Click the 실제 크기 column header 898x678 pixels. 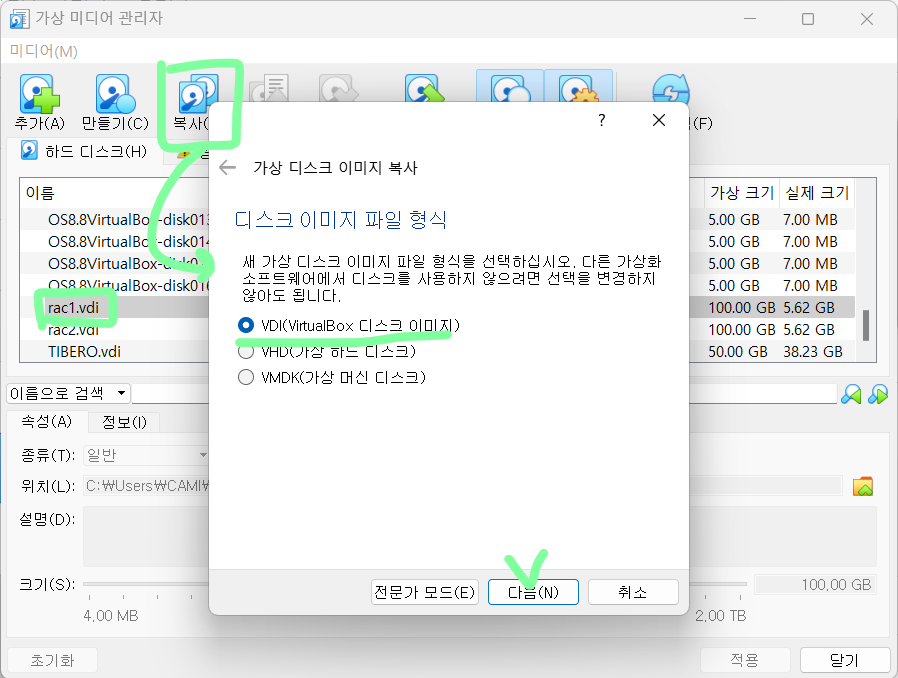(817, 193)
